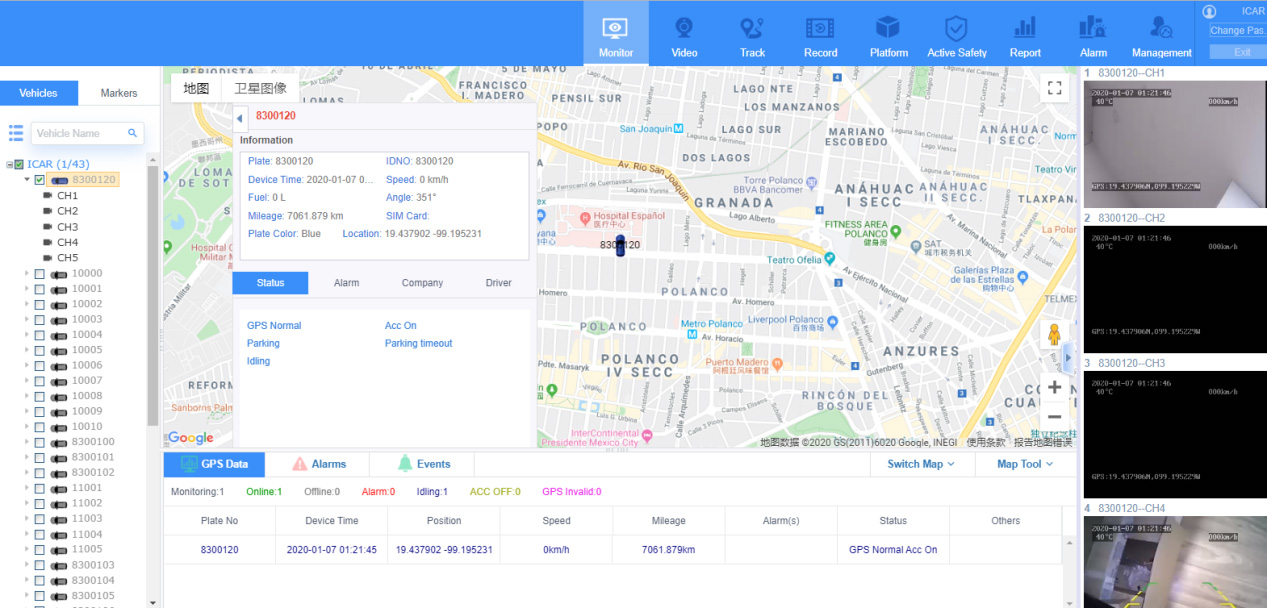The image size is (1267, 608).
Task: Zoom in on the map
Action: tap(1054, 387)
